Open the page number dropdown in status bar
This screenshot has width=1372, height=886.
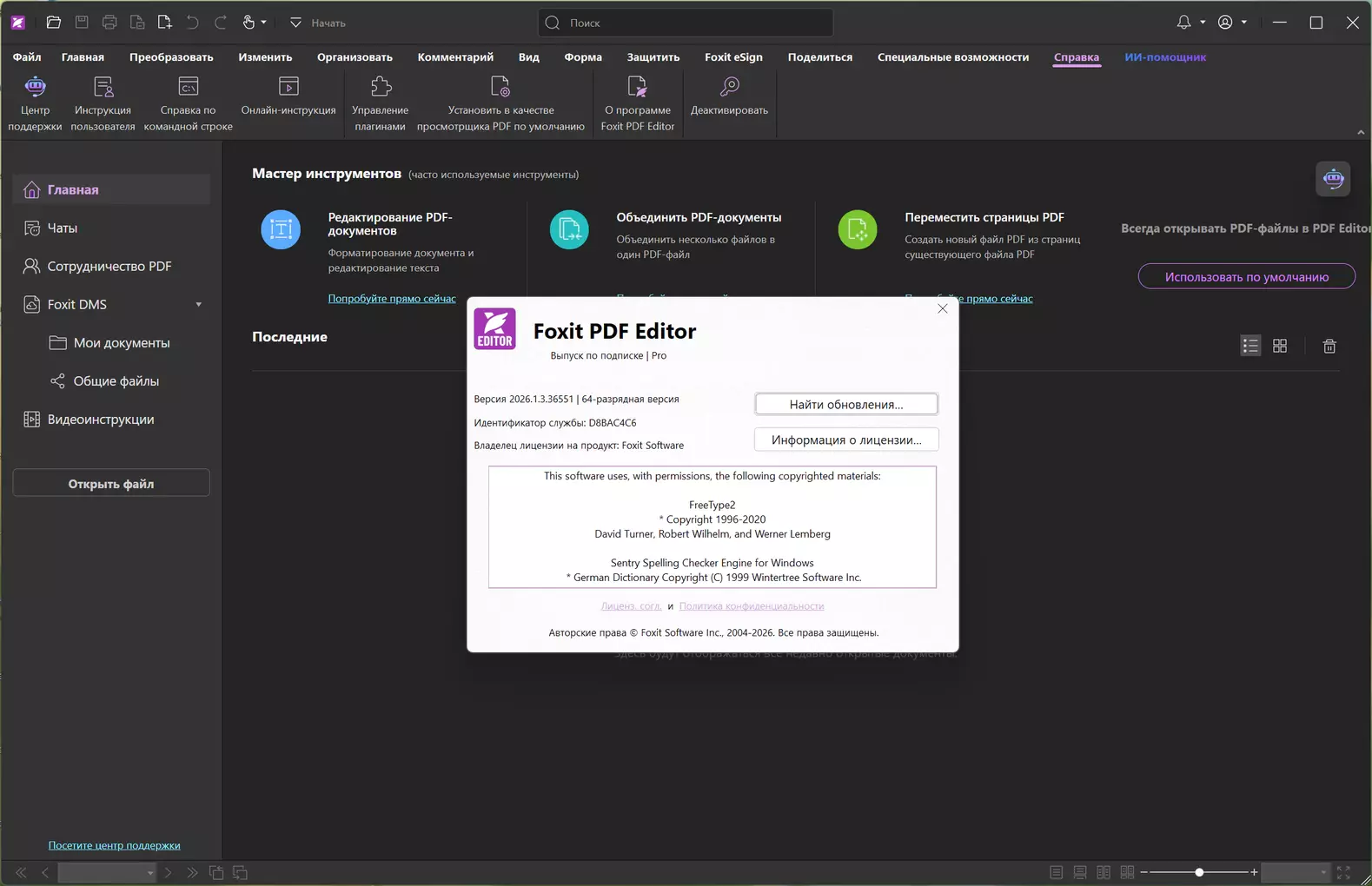click(150, 872)
